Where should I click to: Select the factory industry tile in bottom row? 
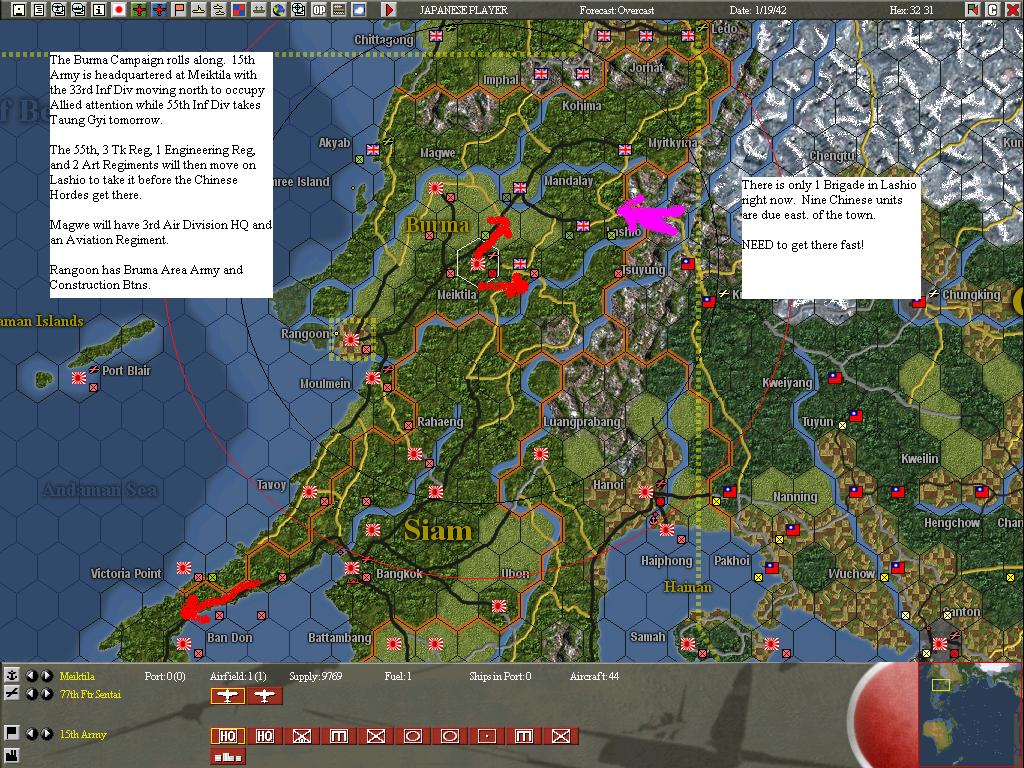coord(227,757)
